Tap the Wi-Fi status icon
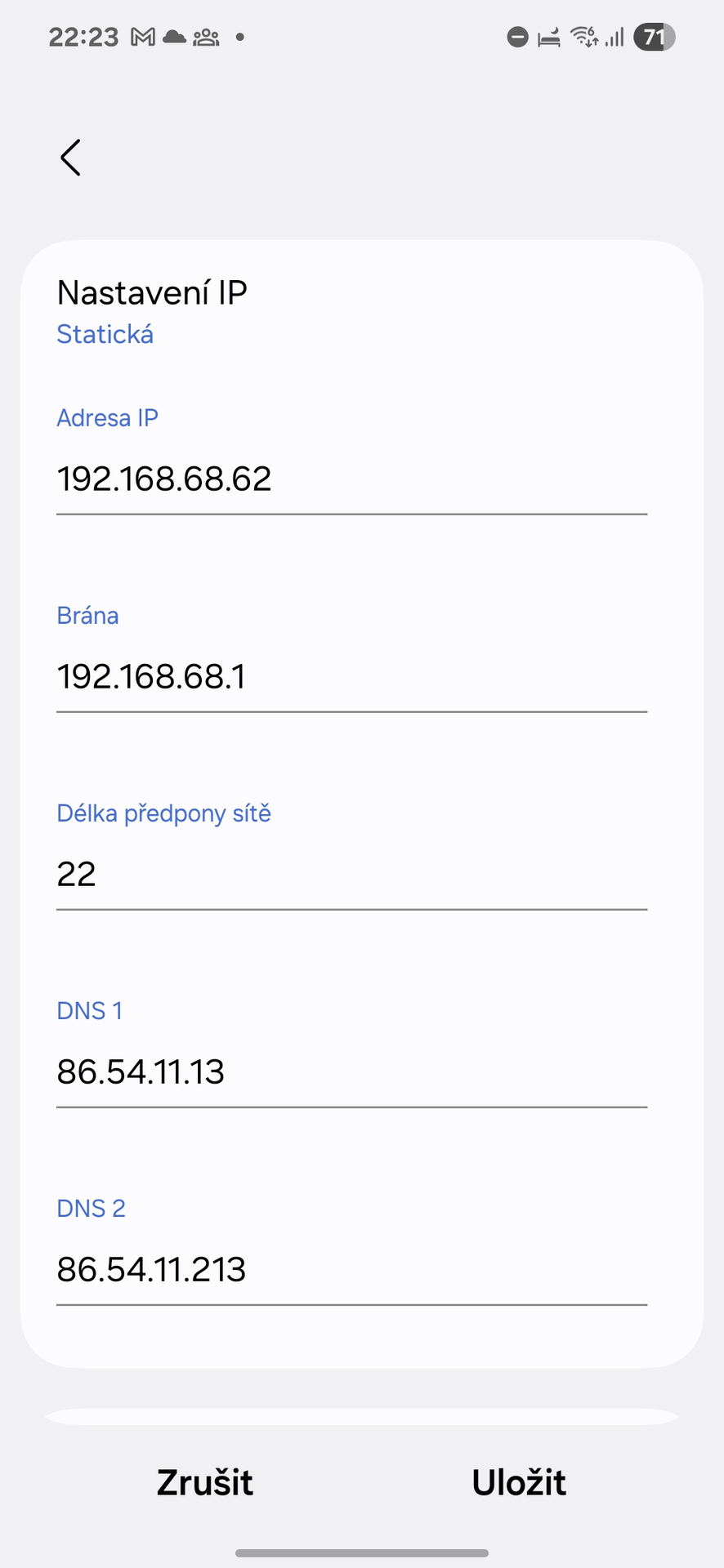This screenshot has height=1568, width=724. (584, 38)
